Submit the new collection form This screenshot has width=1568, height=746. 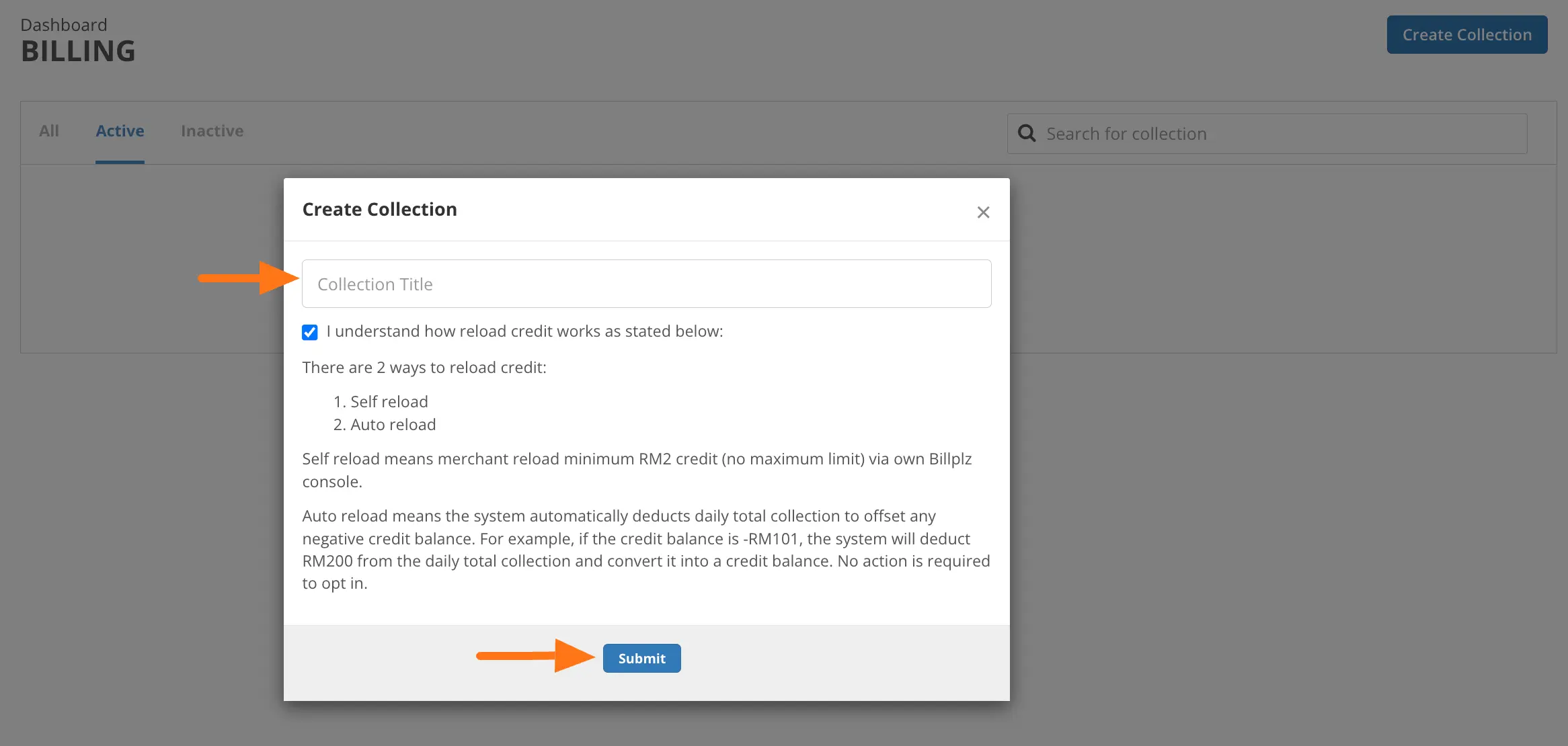(641, 658)
